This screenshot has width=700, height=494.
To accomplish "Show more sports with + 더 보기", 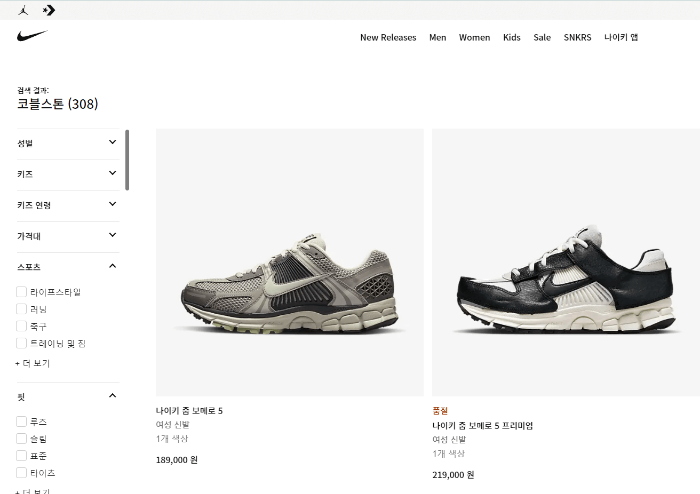I will pos(32,363).
